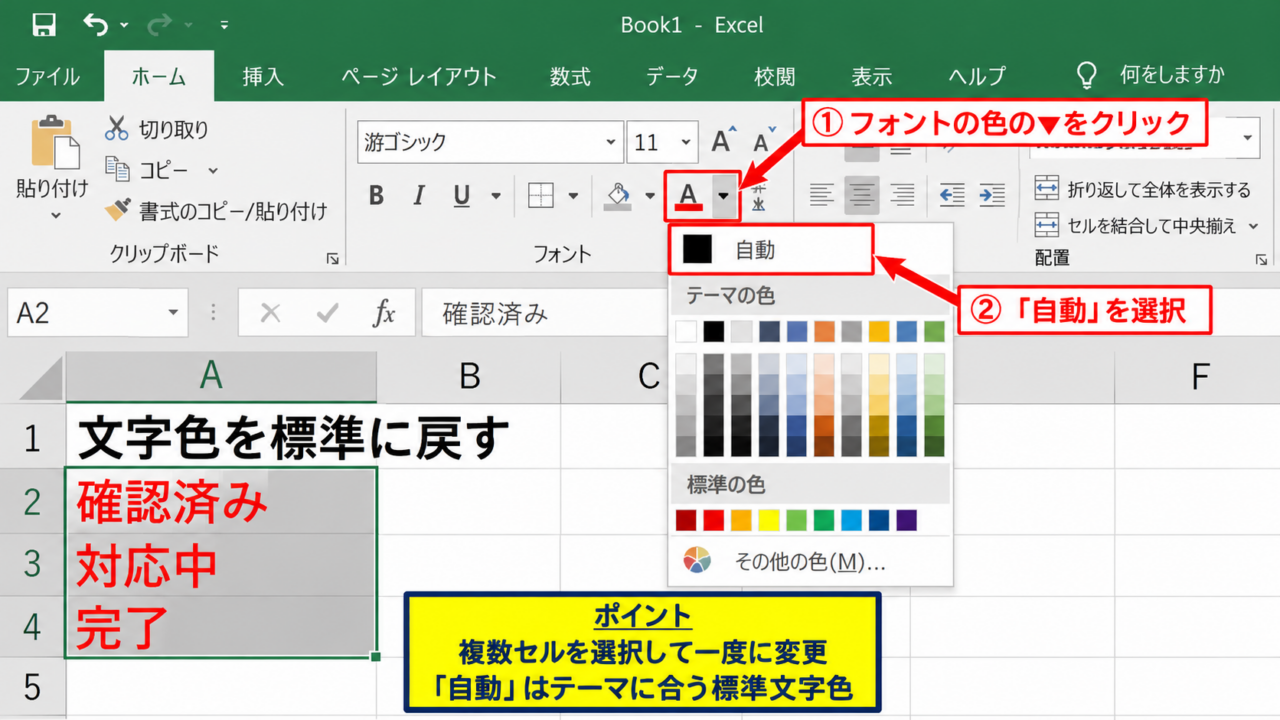Click the increase indent icon

(992, 194)
